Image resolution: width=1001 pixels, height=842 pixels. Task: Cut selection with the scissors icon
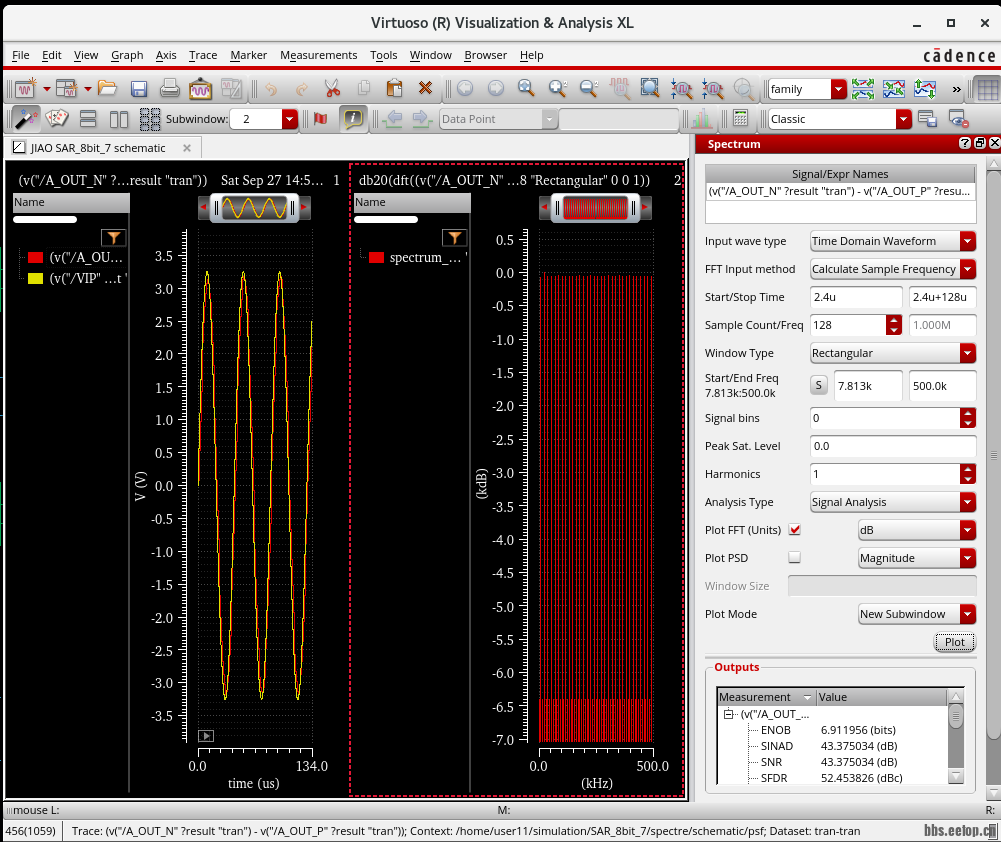332,88
